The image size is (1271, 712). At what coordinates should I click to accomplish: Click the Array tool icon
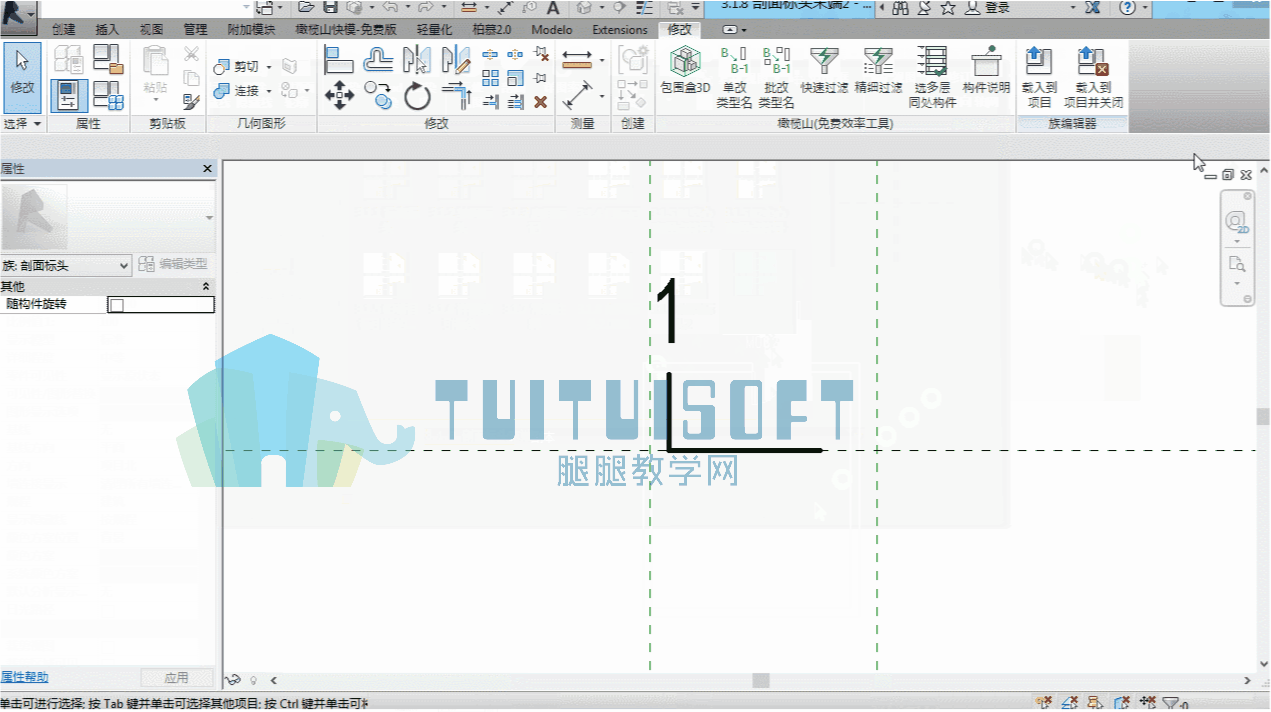point(490,77)
